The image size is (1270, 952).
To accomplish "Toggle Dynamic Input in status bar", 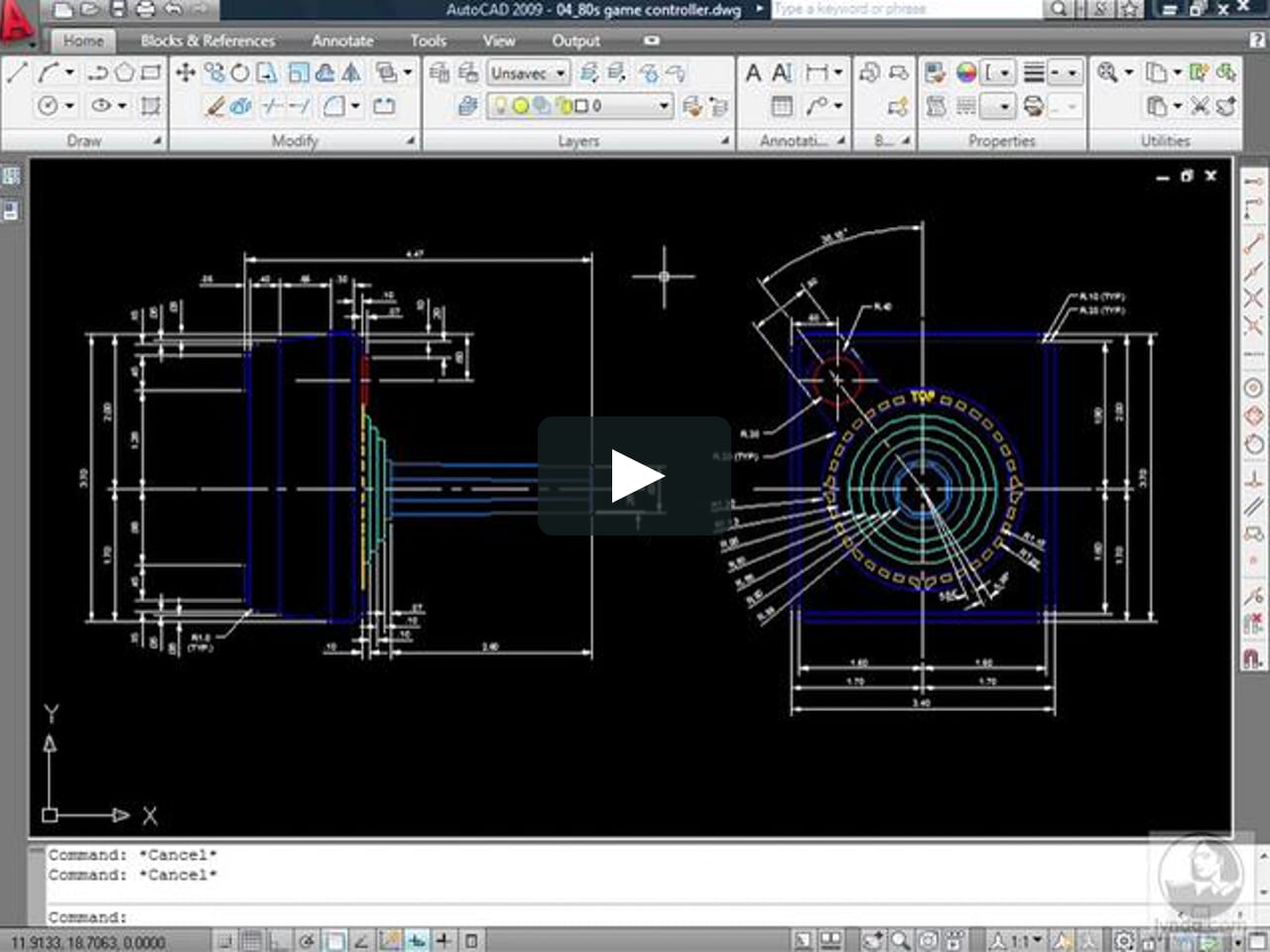I will point(417,940).
